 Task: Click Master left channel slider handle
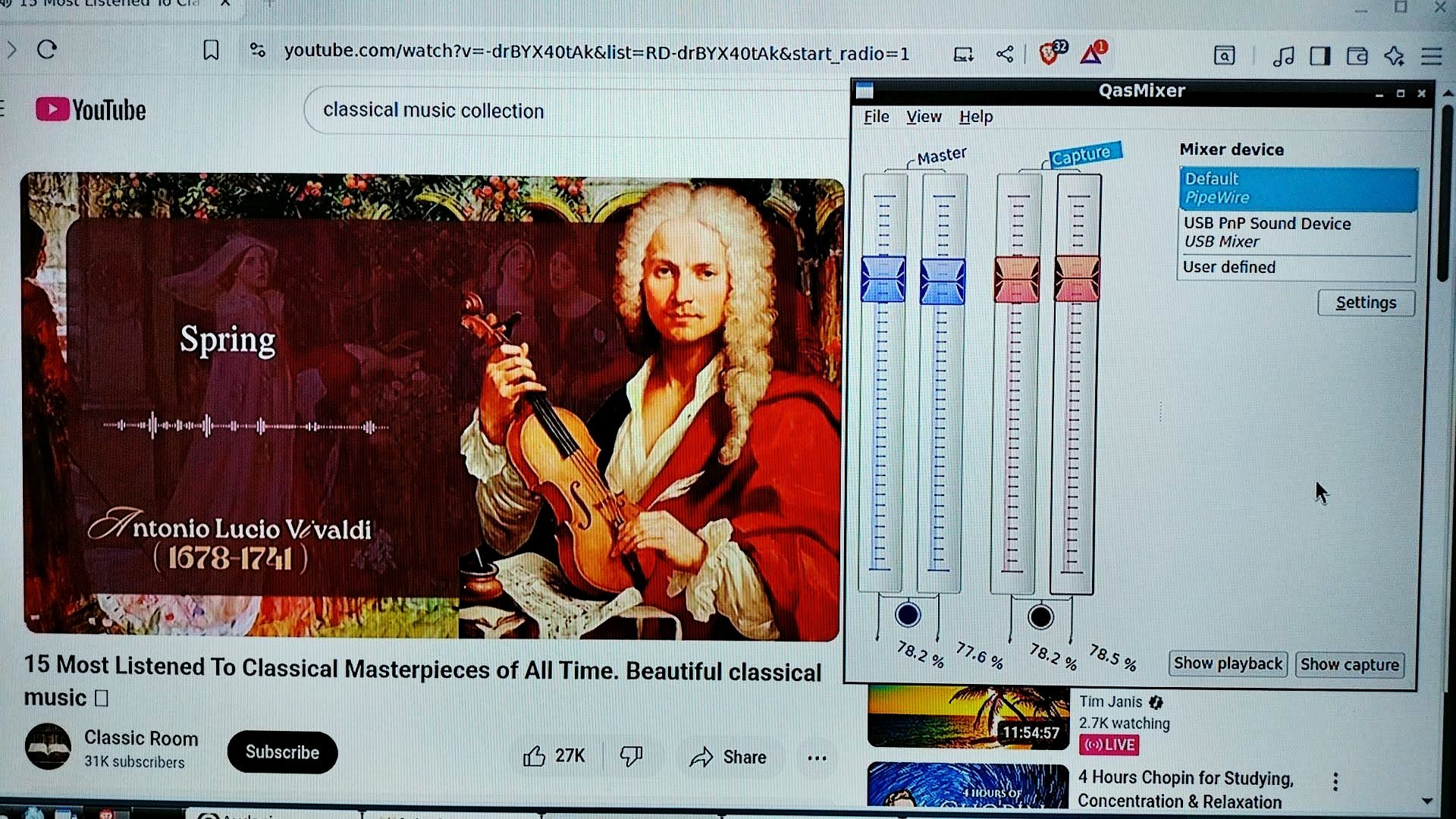(x=883, y=279)
